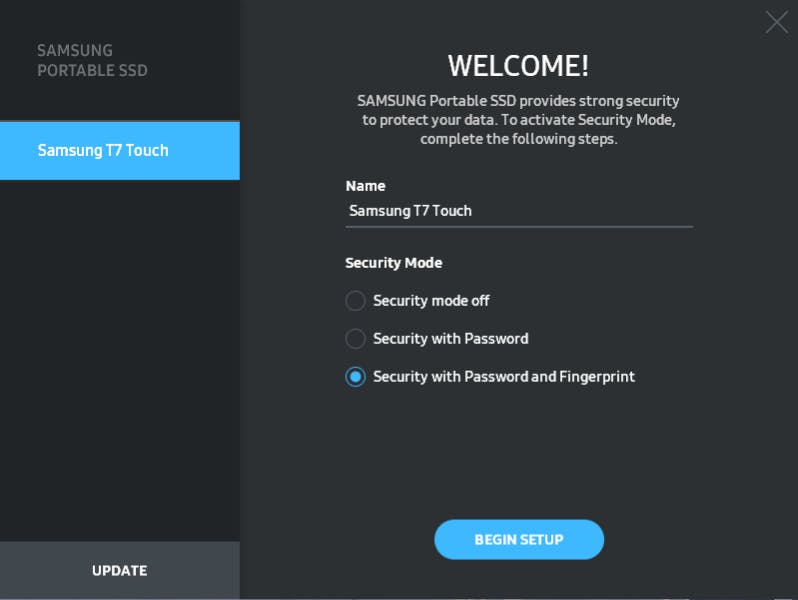Click the security description paragraph text
This screenshot has height=600, width=798.
pyautogui.click(x=518, y=121)
